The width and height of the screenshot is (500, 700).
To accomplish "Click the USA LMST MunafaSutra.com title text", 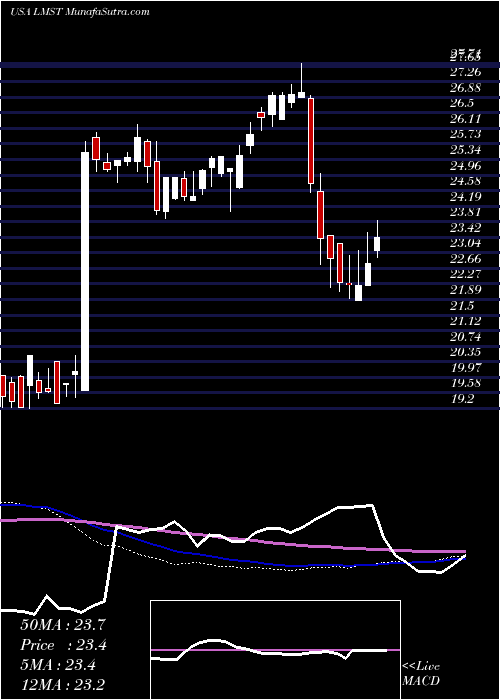I will (79, 12).
